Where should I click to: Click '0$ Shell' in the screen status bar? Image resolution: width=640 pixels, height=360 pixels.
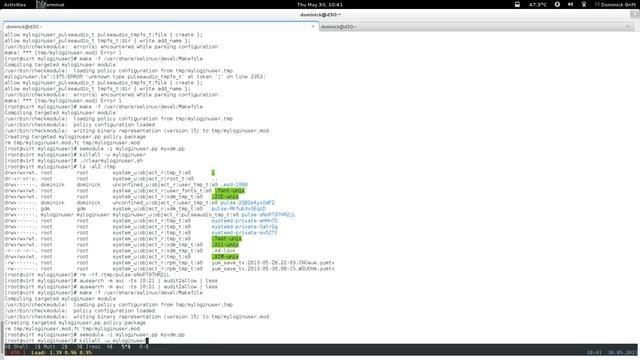[x=17, y=347]
